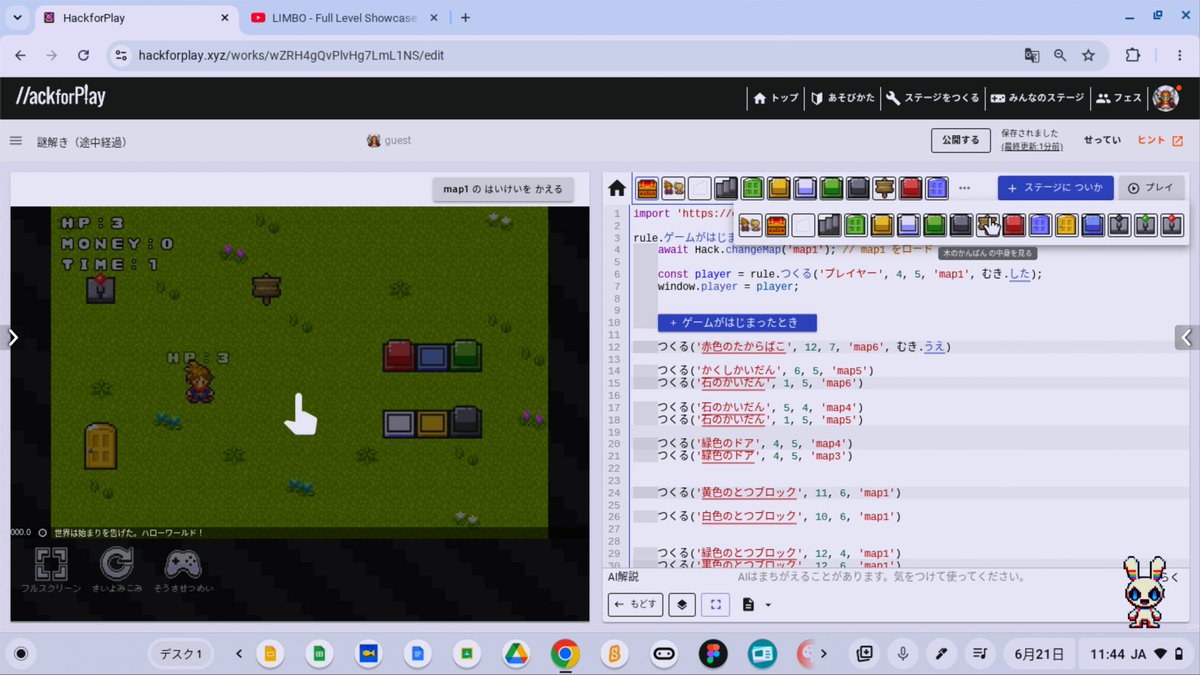The image size is (1200, 675).
Task: Click the 公開する button
Action: [960, 141]
